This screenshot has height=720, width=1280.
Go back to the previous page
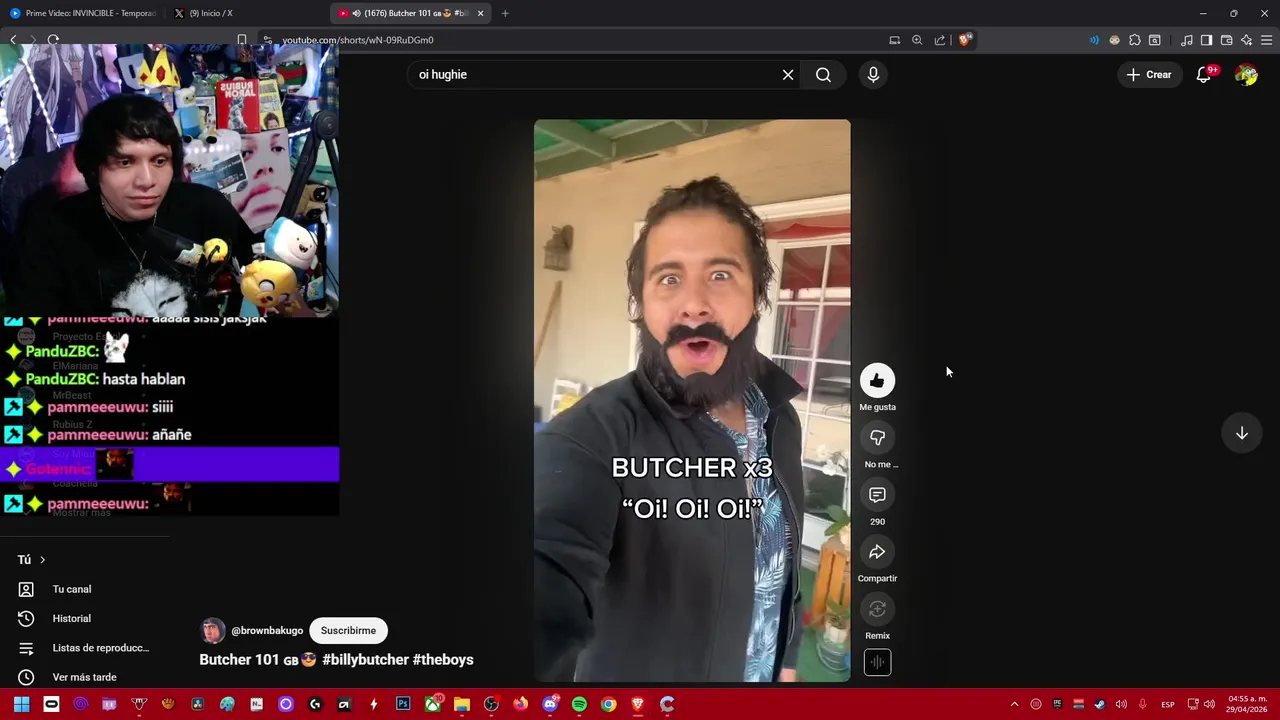[x=13, y=40]
